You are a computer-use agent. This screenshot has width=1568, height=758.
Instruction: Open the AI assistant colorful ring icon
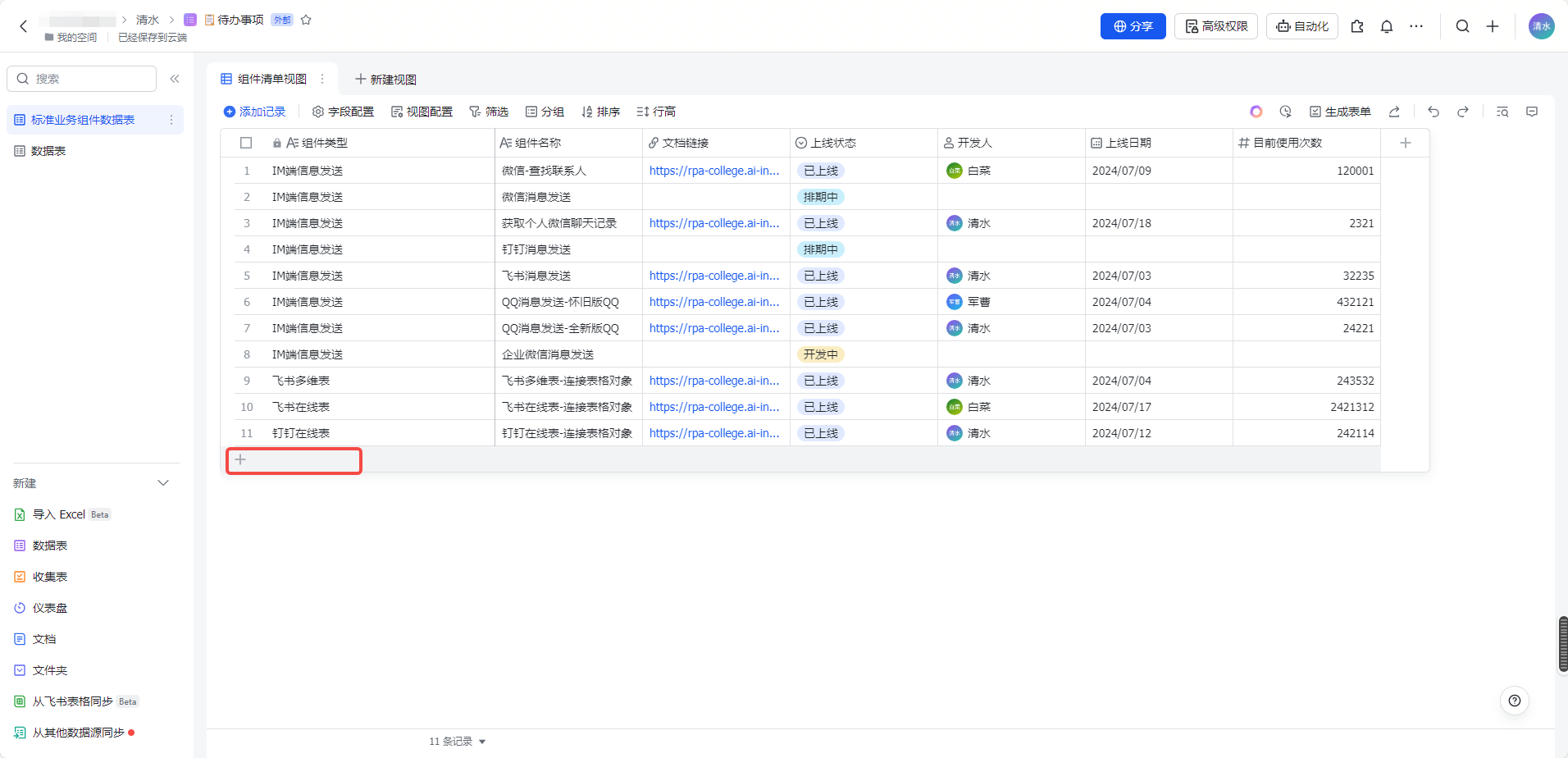[1256, 112]
